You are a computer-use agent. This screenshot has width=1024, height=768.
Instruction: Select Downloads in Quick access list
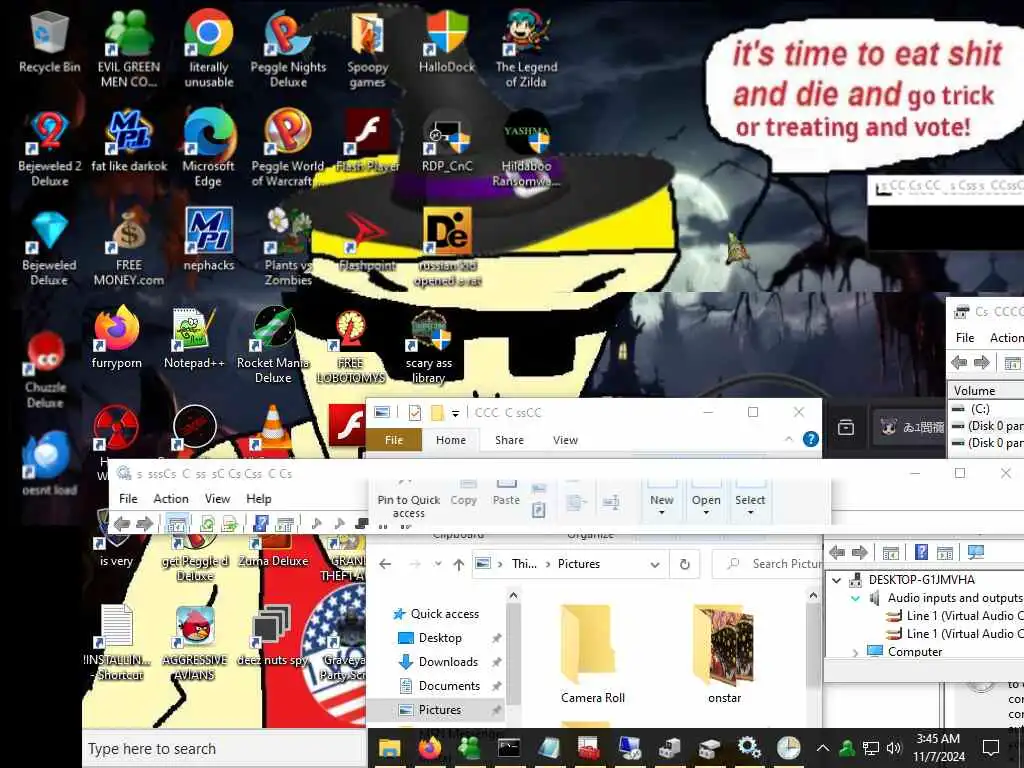click(448, 662)
